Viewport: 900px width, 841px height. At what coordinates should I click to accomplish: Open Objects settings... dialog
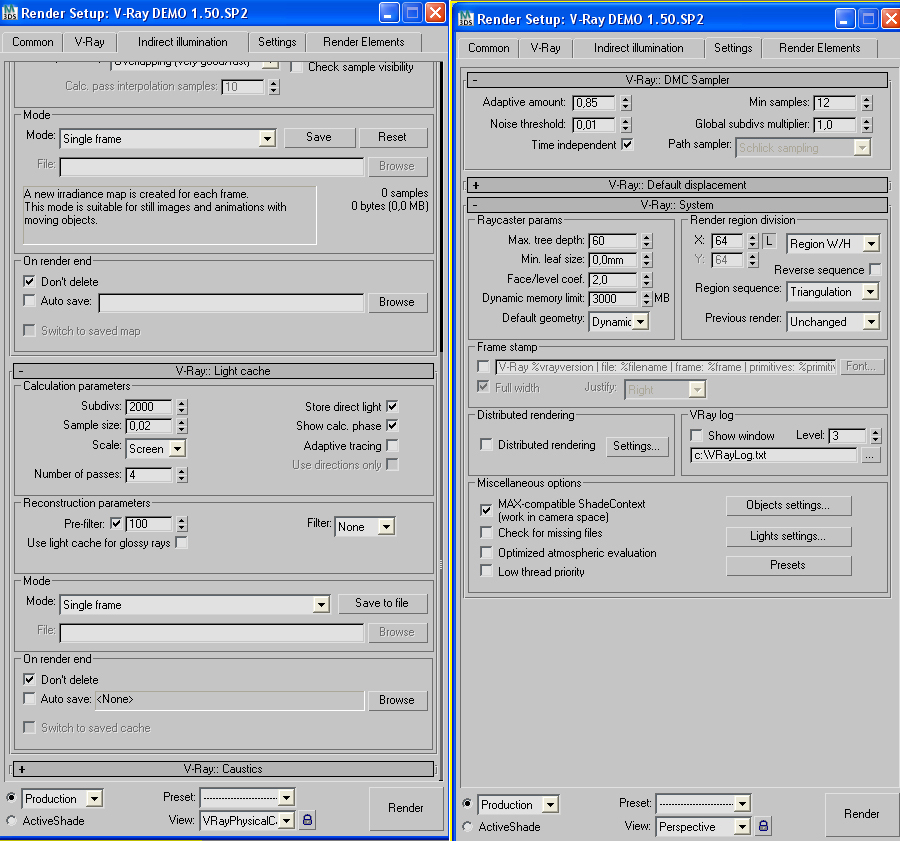pos(788,505)
